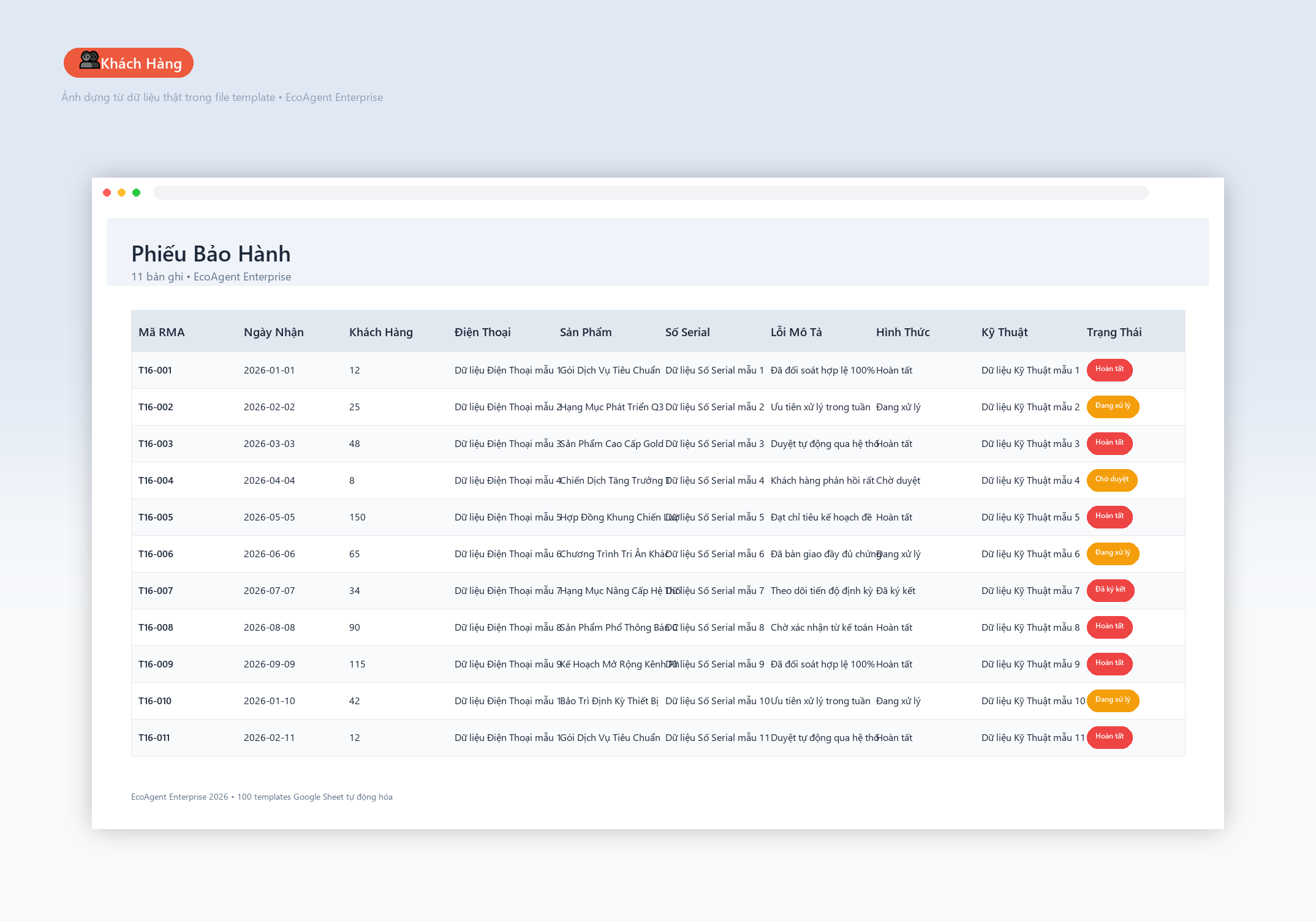Click the Kỹ Thuật column header

point(1005,333)
